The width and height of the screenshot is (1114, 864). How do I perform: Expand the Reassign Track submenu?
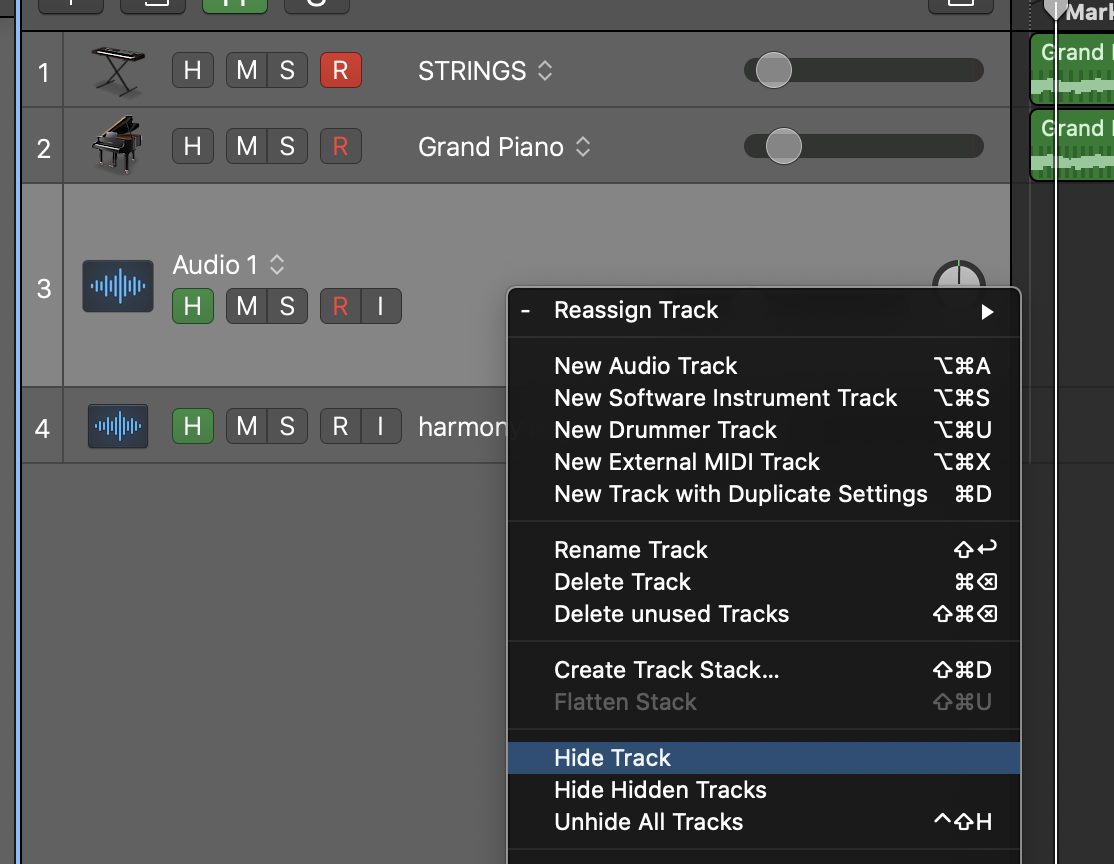pyautogui.click(x=763, y=310)
